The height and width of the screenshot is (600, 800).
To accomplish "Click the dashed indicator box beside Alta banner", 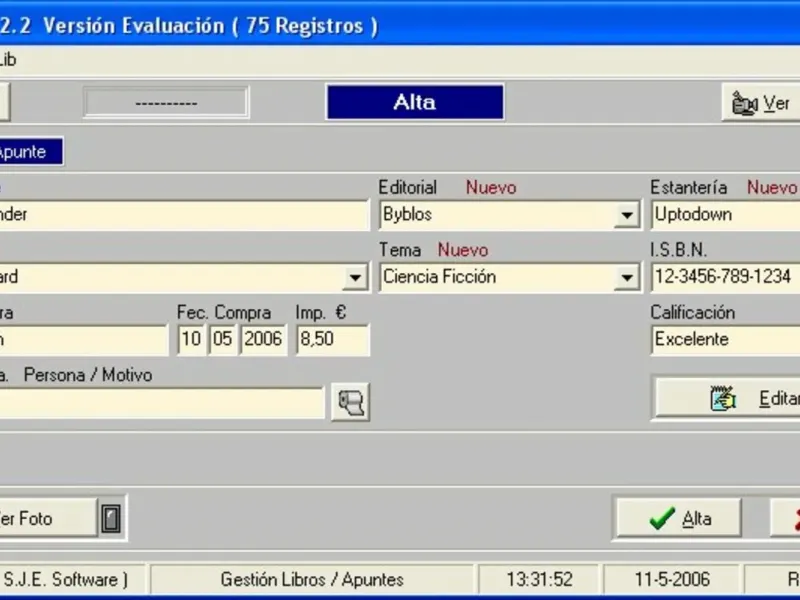I will pos(166,103).
